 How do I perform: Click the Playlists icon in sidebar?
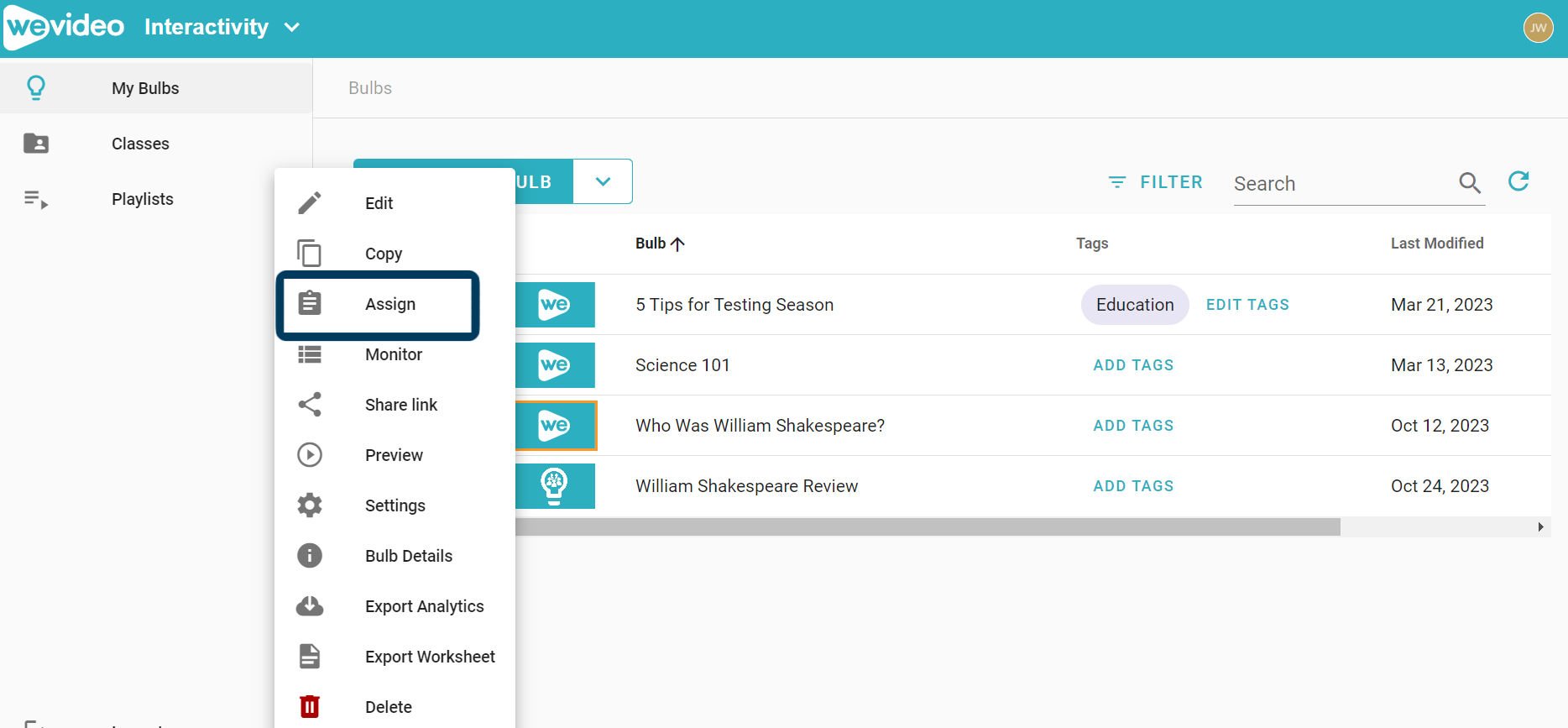(x=36, y=199)
